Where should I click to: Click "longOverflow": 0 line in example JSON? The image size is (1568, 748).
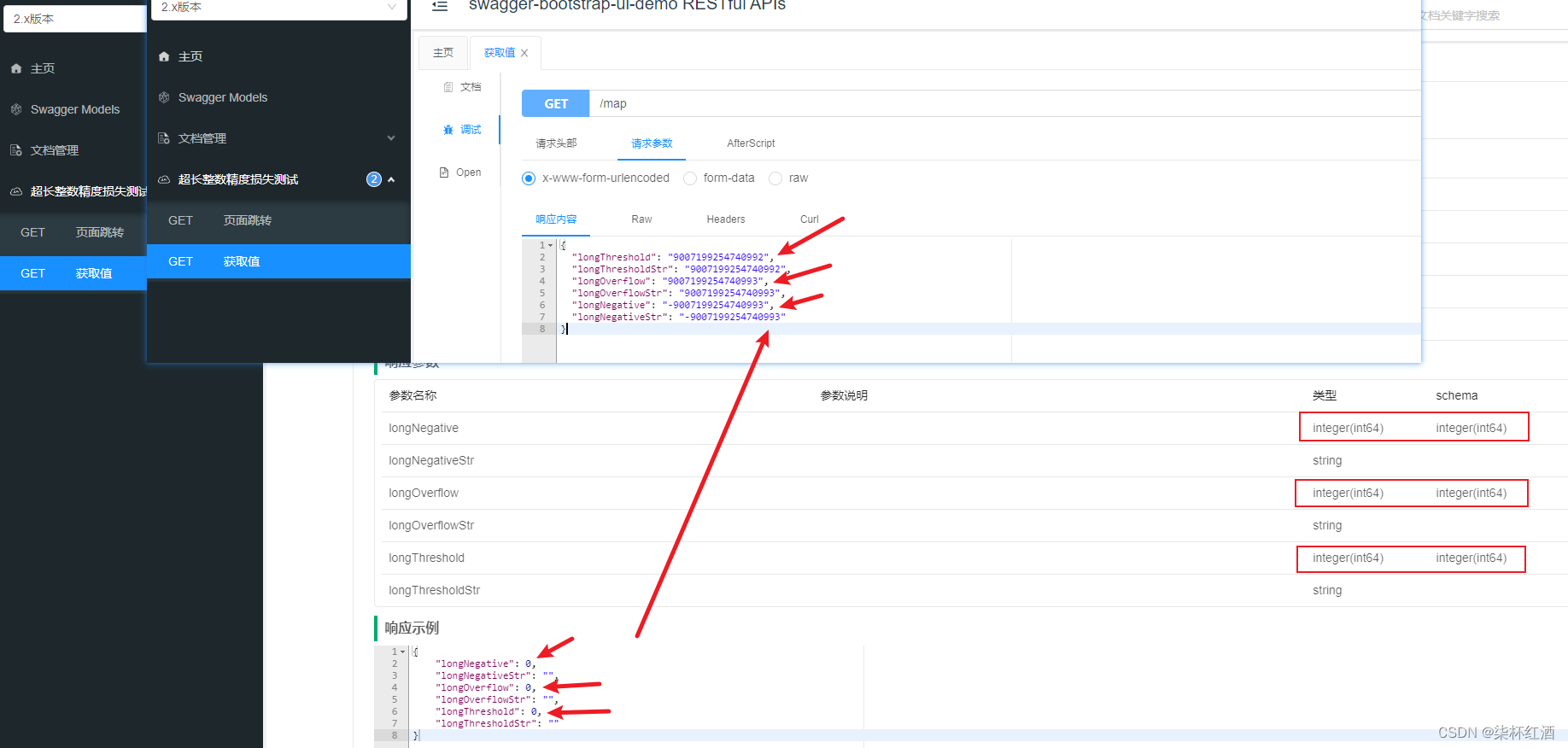[486, 687]
